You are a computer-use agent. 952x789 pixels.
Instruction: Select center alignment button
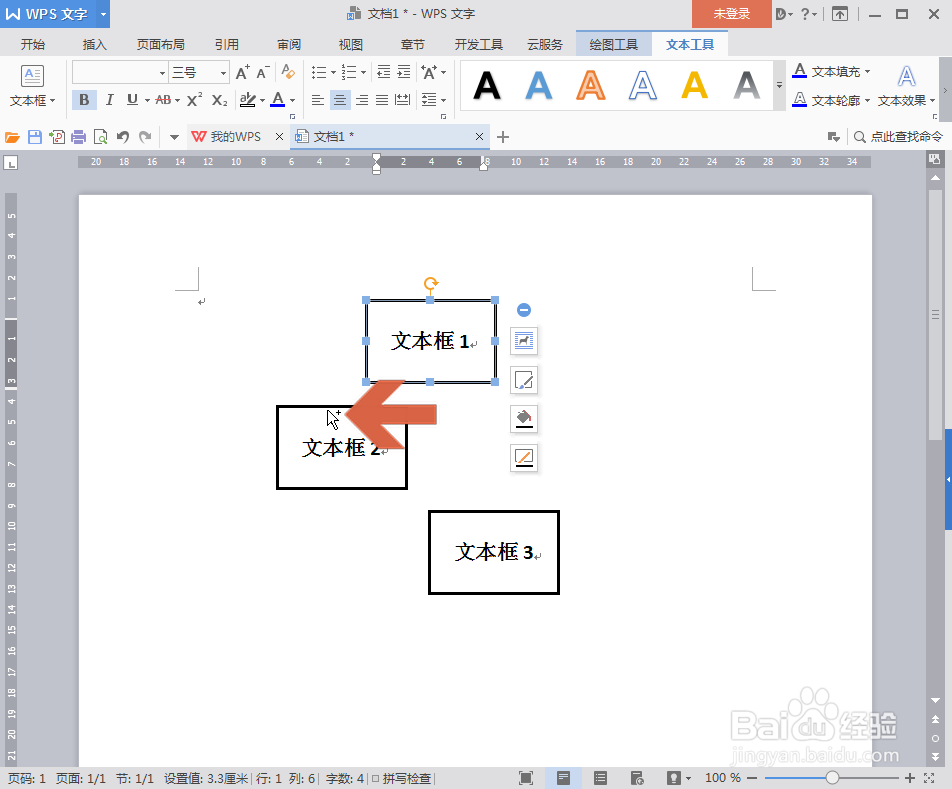[x=340, y=100]
